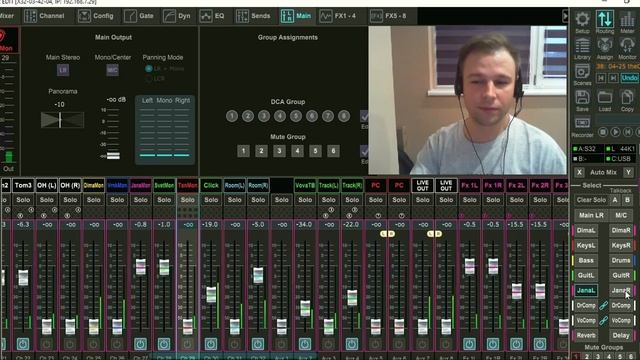Viewport: 640px width, 360px height.
Task: Open the Recorder cassette icon
Action: pos(582,124)
